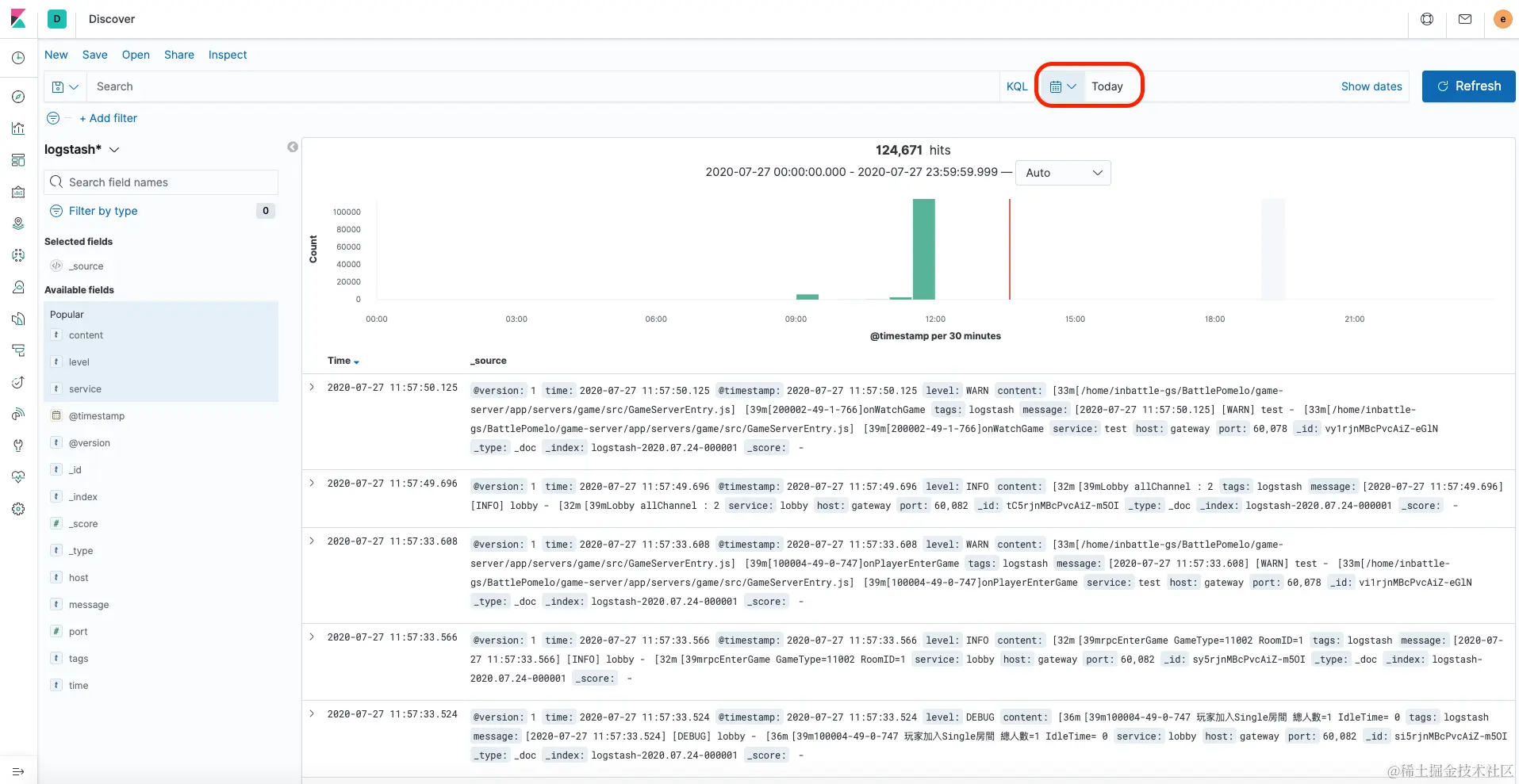Click the tallest green histogram bar
Viewport: 1519px width, 784px height.
click(924, 249)
